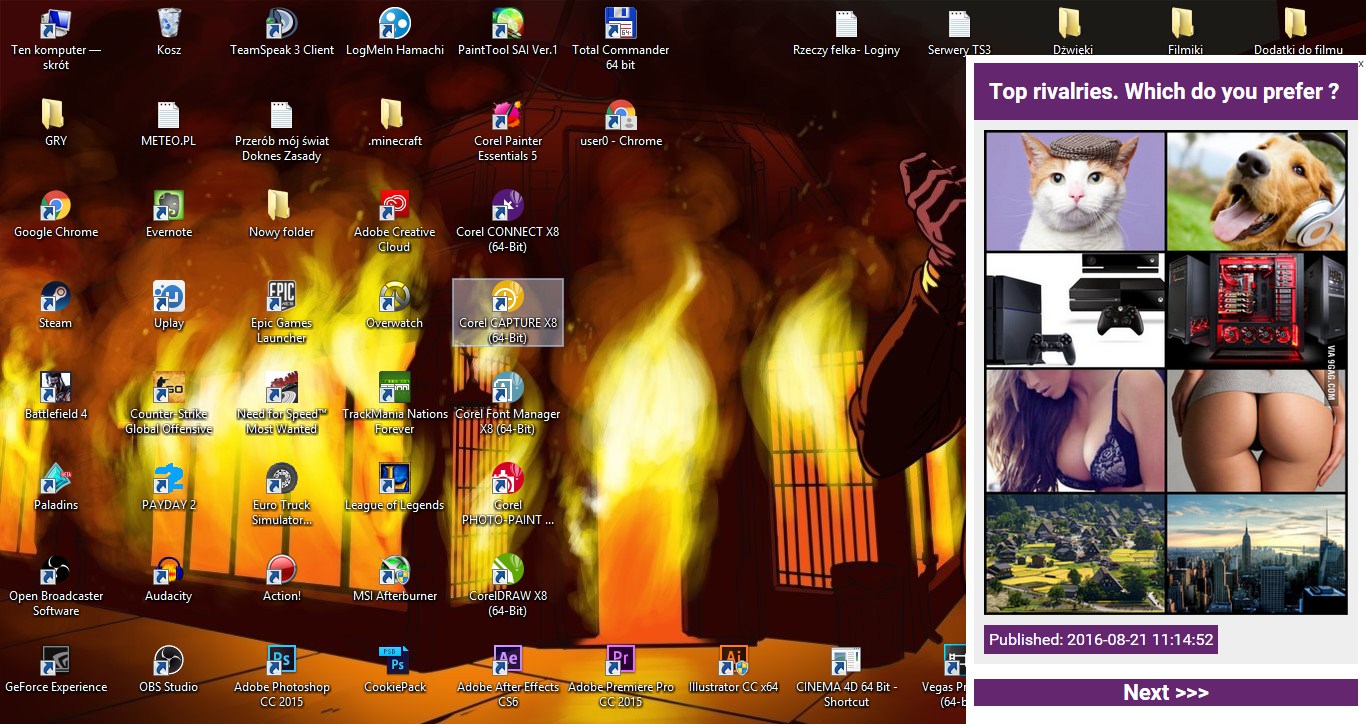
Task: Click the cat with cap picture
Action: coord(1075,191)
